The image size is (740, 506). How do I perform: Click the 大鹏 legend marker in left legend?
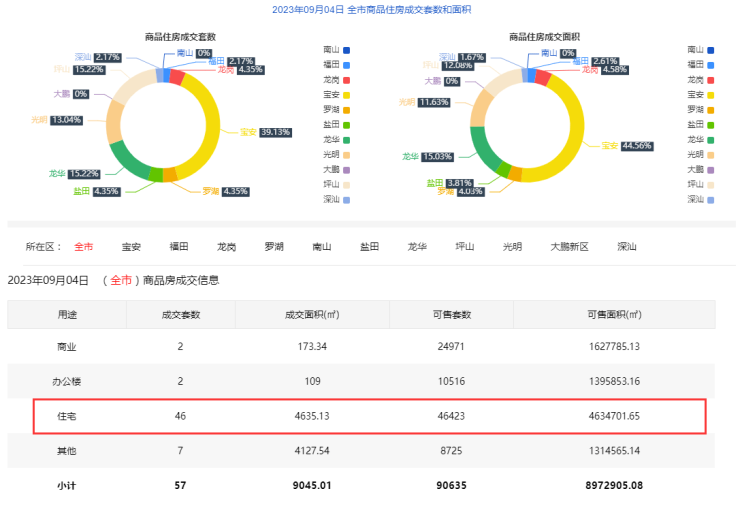[x=346, y=169]
